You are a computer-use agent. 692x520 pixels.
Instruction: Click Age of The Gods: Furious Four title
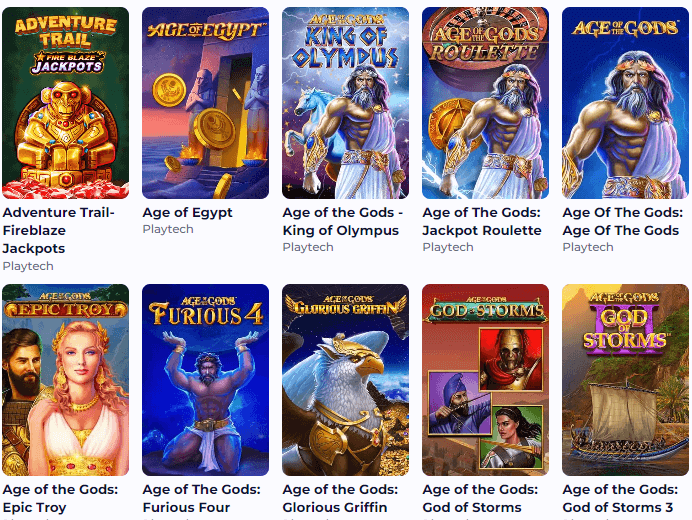pos(202,498)
